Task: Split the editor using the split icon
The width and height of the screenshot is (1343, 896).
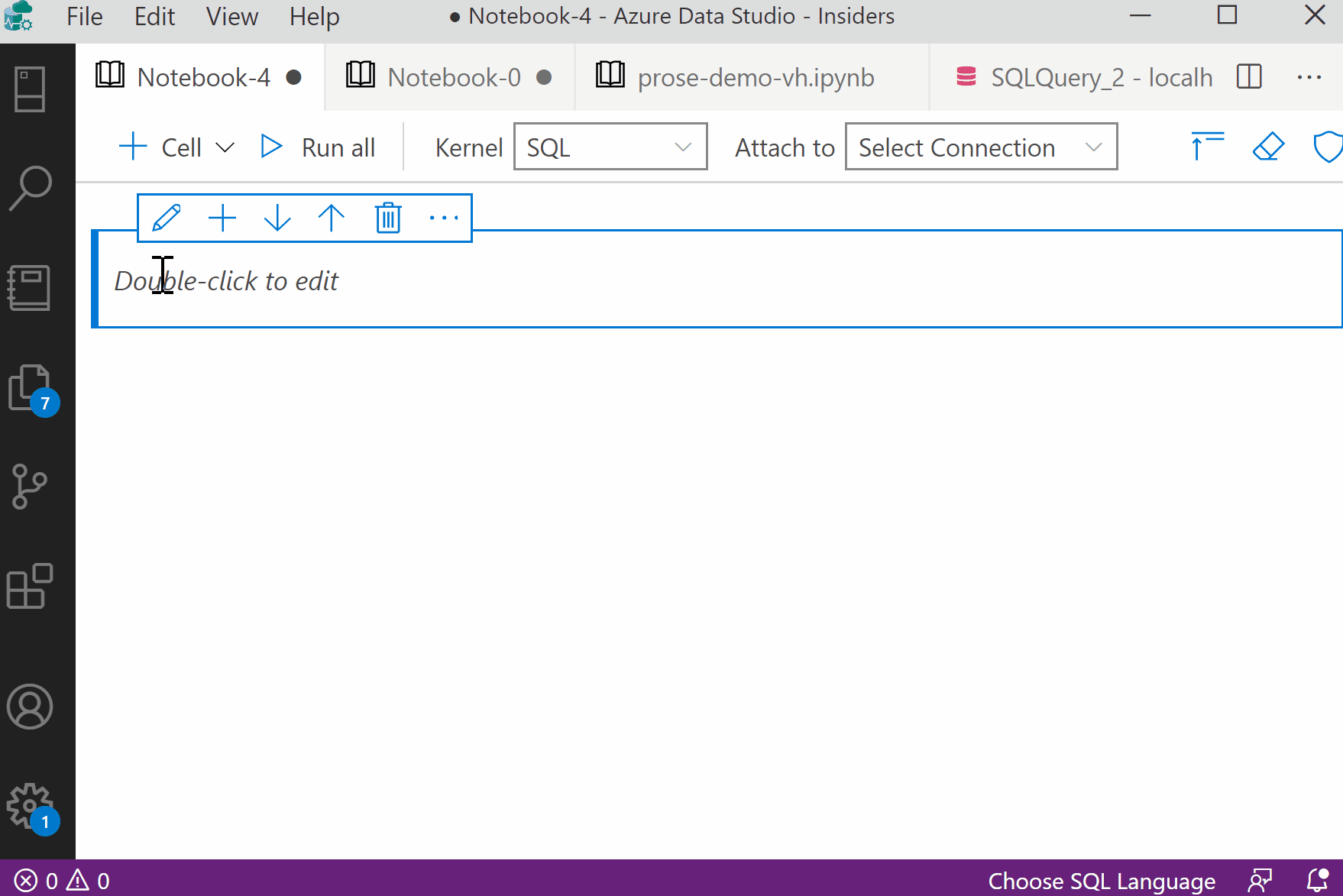Action: pos(1248,76)
